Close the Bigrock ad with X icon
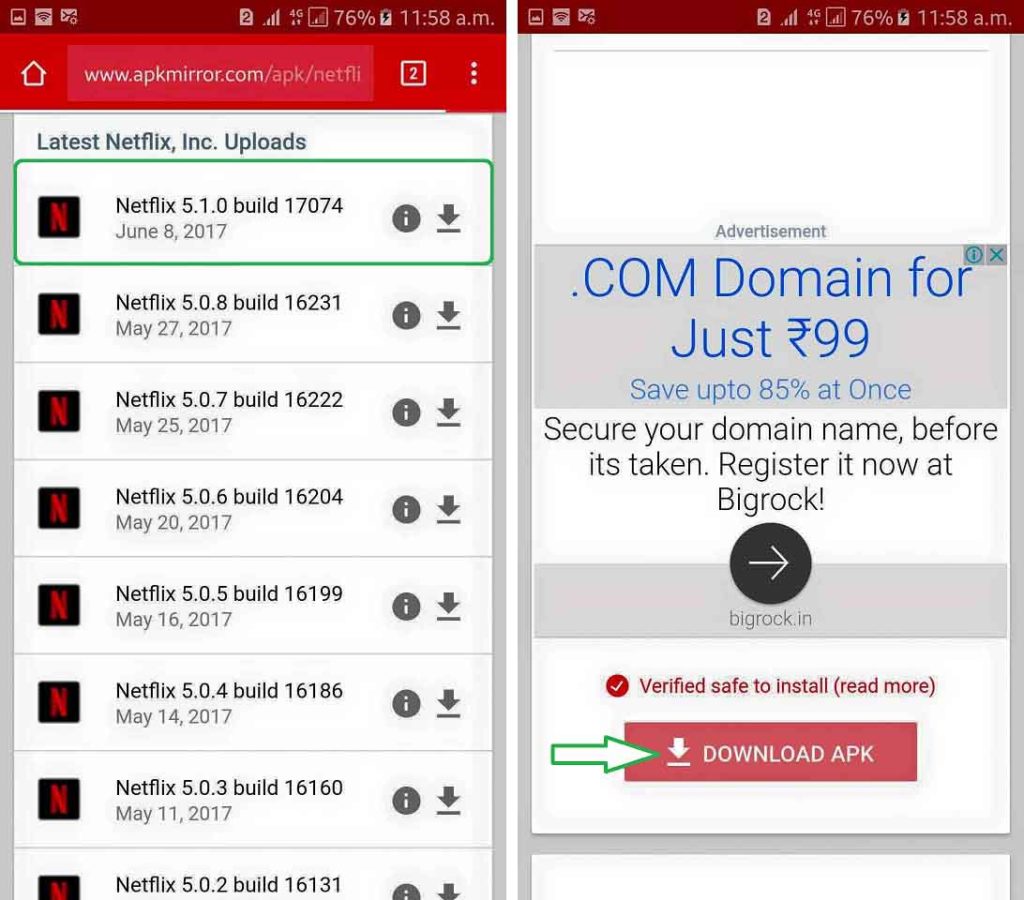 (x=997, y=255)
